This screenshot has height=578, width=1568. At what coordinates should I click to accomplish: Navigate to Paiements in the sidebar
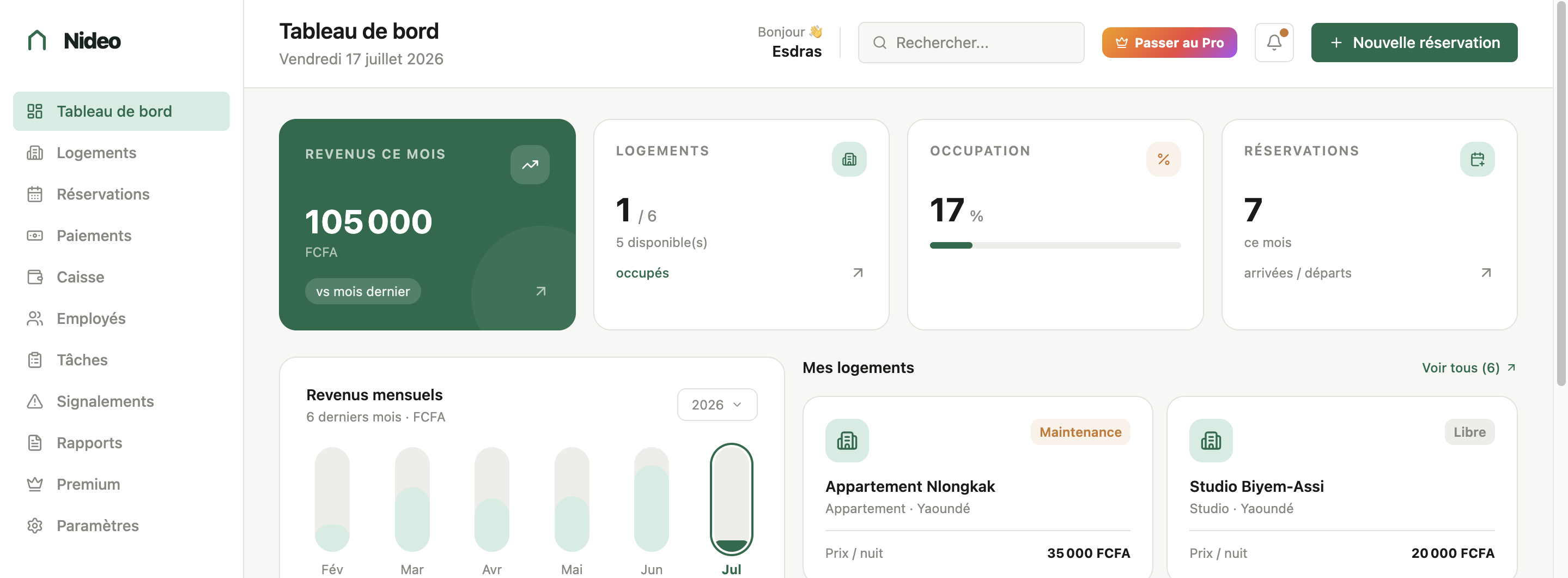pyautogui.click(x=121, y=235)
